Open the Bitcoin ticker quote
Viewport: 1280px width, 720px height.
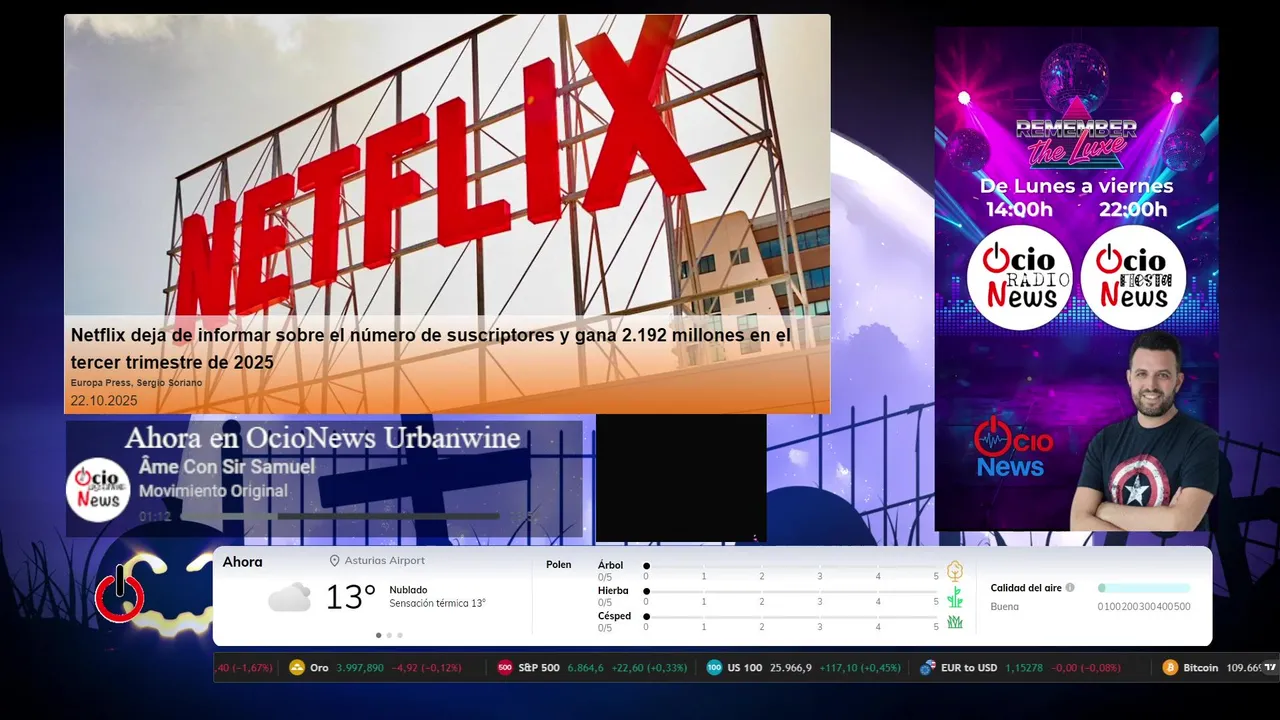pyautogui.click(x=1211, y=668)
